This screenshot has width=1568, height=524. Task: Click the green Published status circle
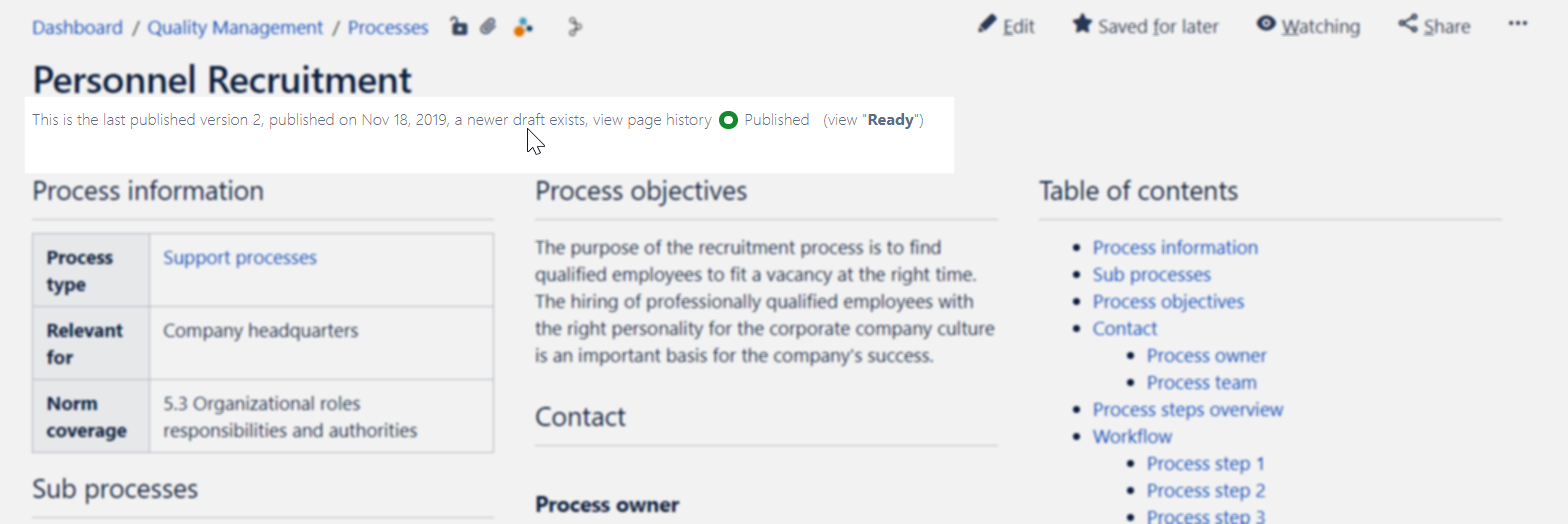coord(728,121)
